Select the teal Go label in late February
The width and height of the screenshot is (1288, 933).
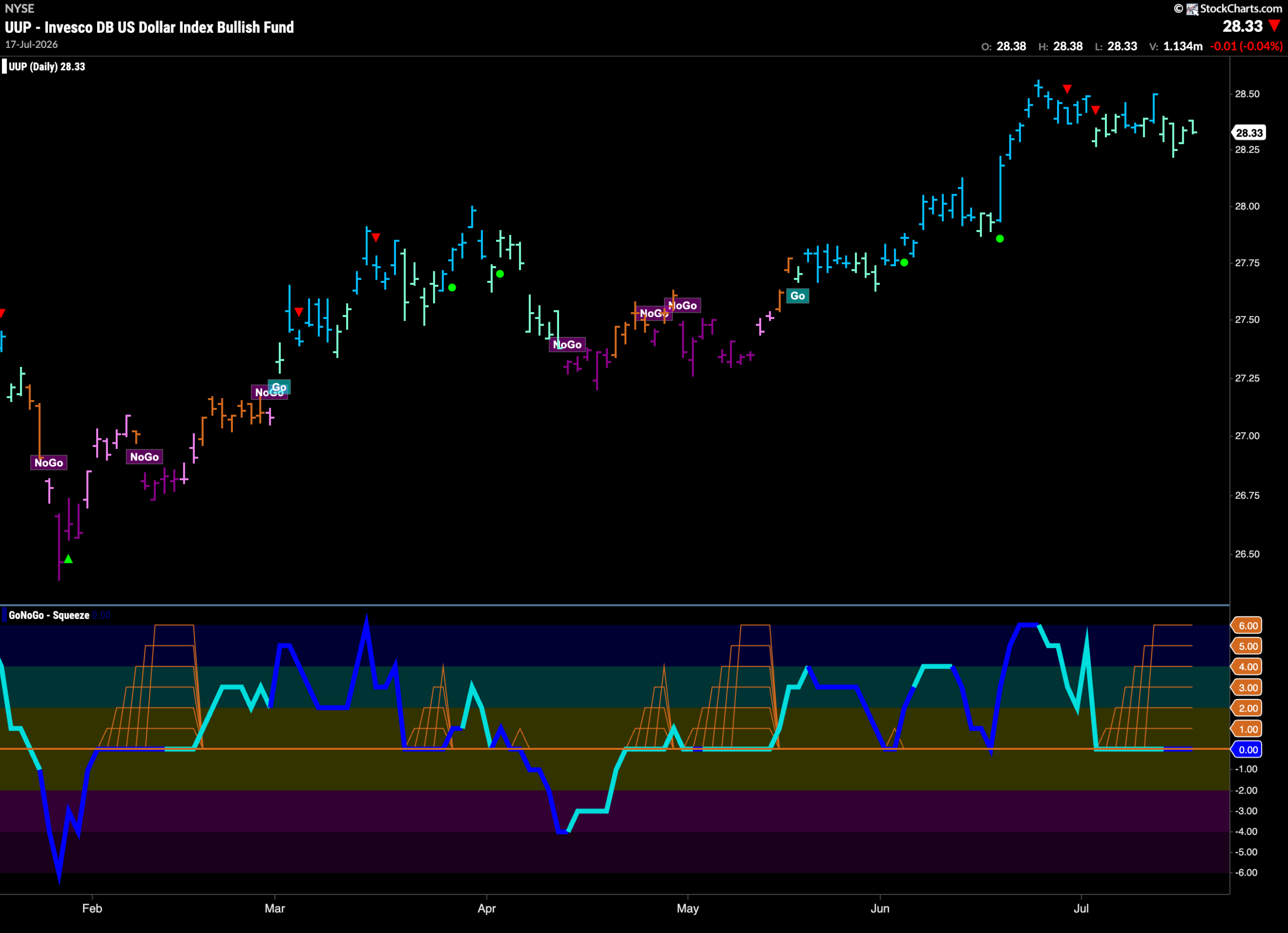pyautogui.click(x=279, y=387)
